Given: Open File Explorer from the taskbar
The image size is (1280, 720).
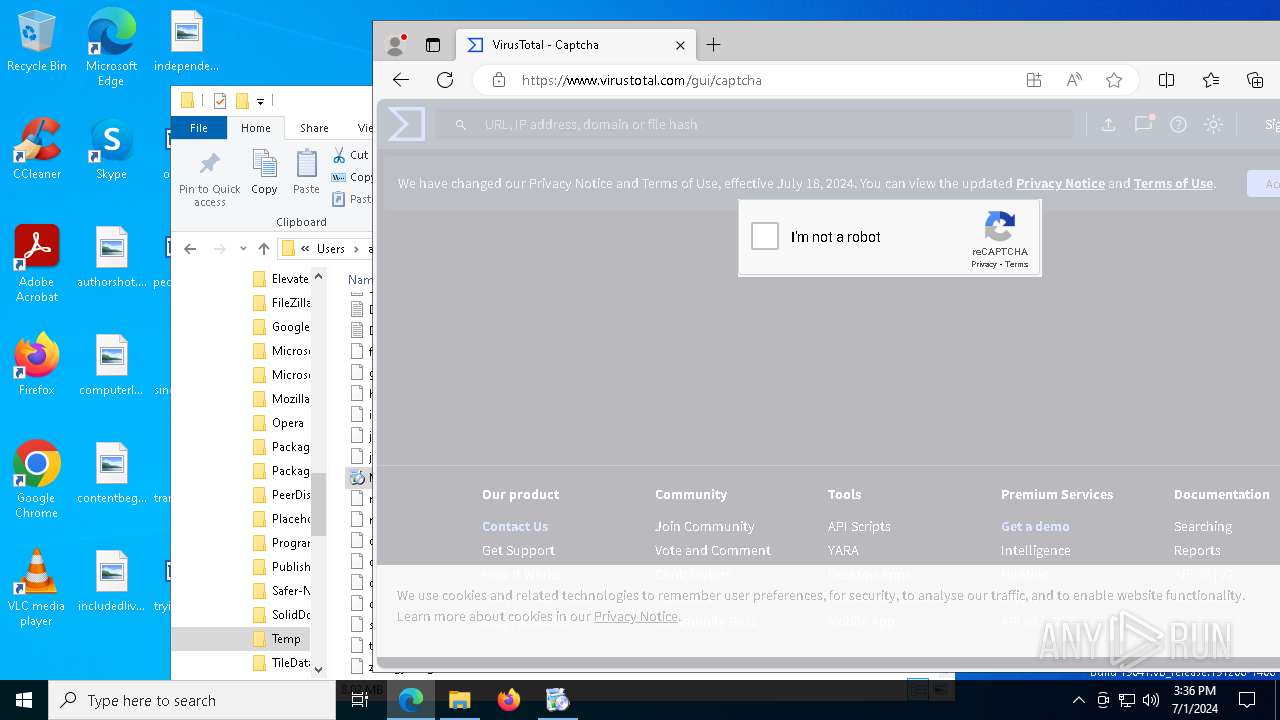Looking at the screenshot, I should click(x=460, y=700).
